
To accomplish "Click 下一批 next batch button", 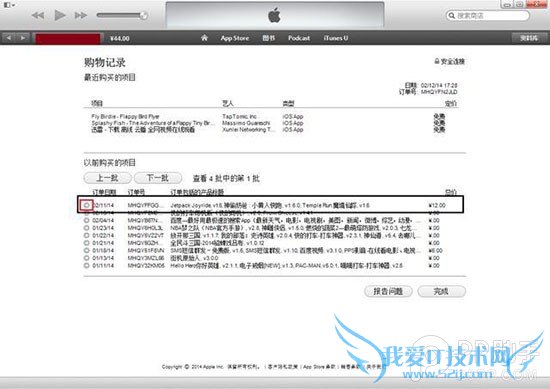I will 158,178.
